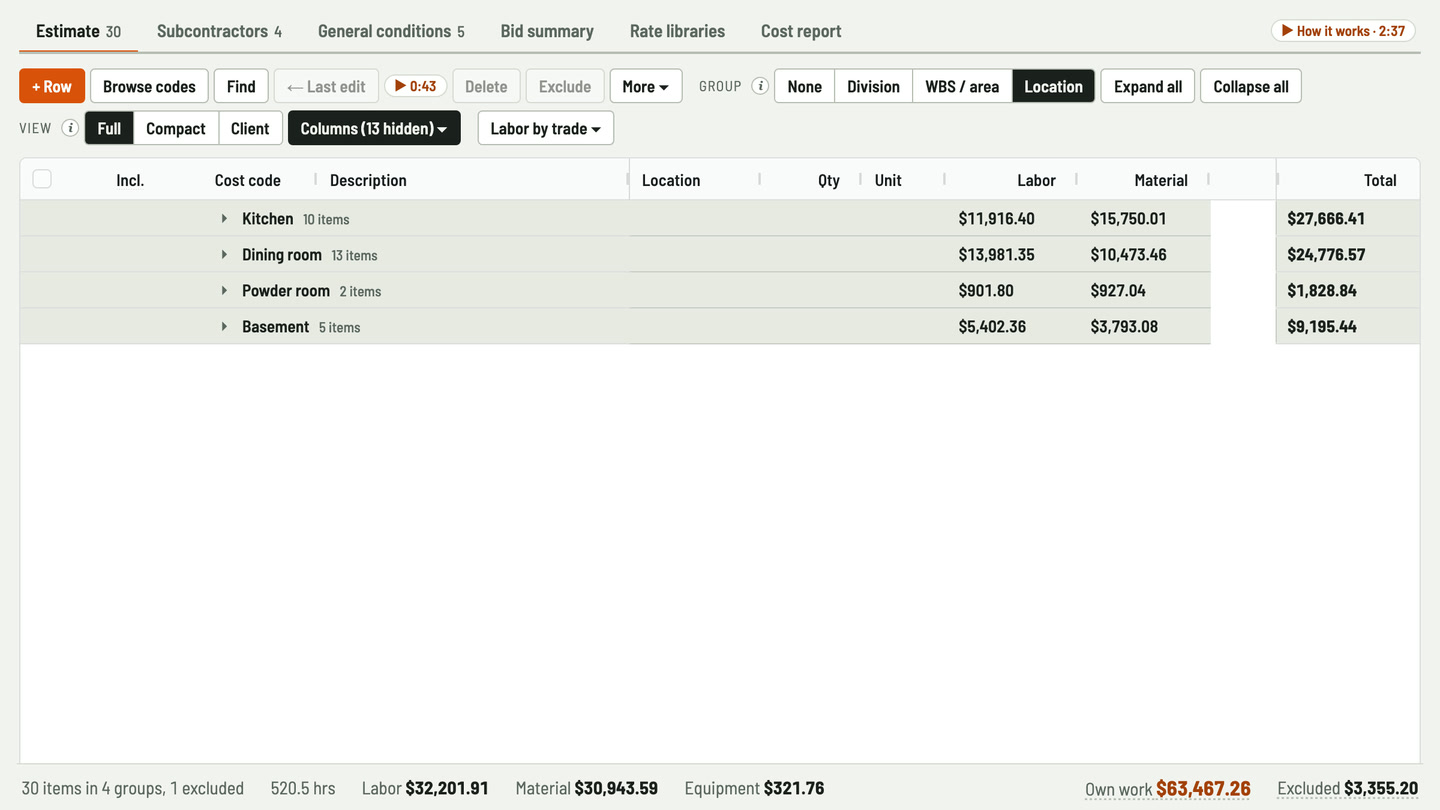Click the GROUP info icon
The image size is (1440, 810).
pos(760,86)
